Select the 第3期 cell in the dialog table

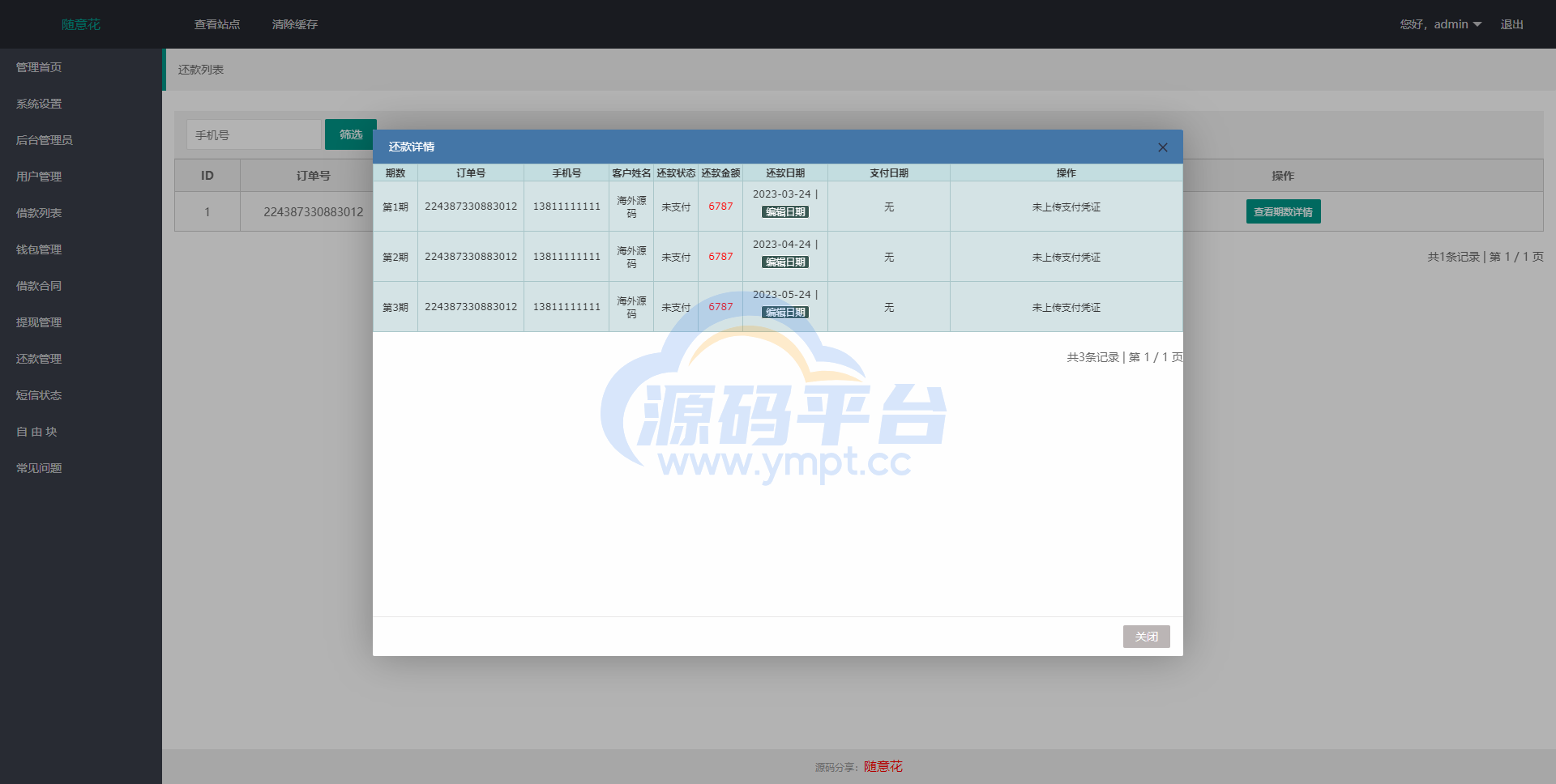(395, 307)
